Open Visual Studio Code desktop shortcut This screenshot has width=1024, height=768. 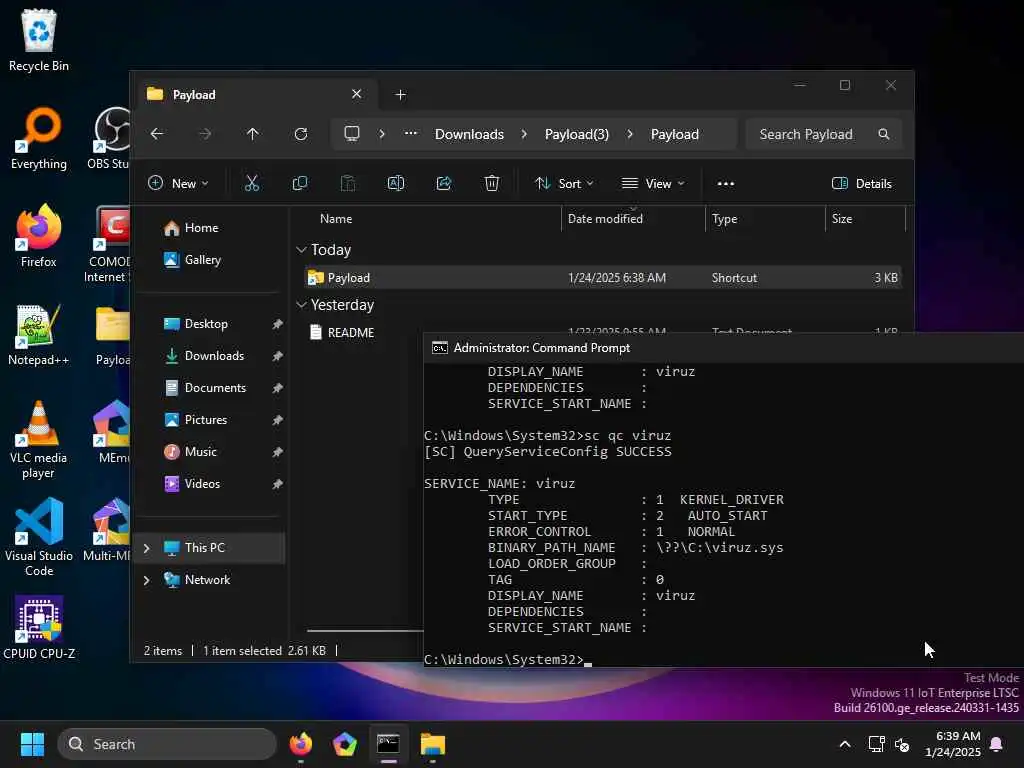(39, 537)
